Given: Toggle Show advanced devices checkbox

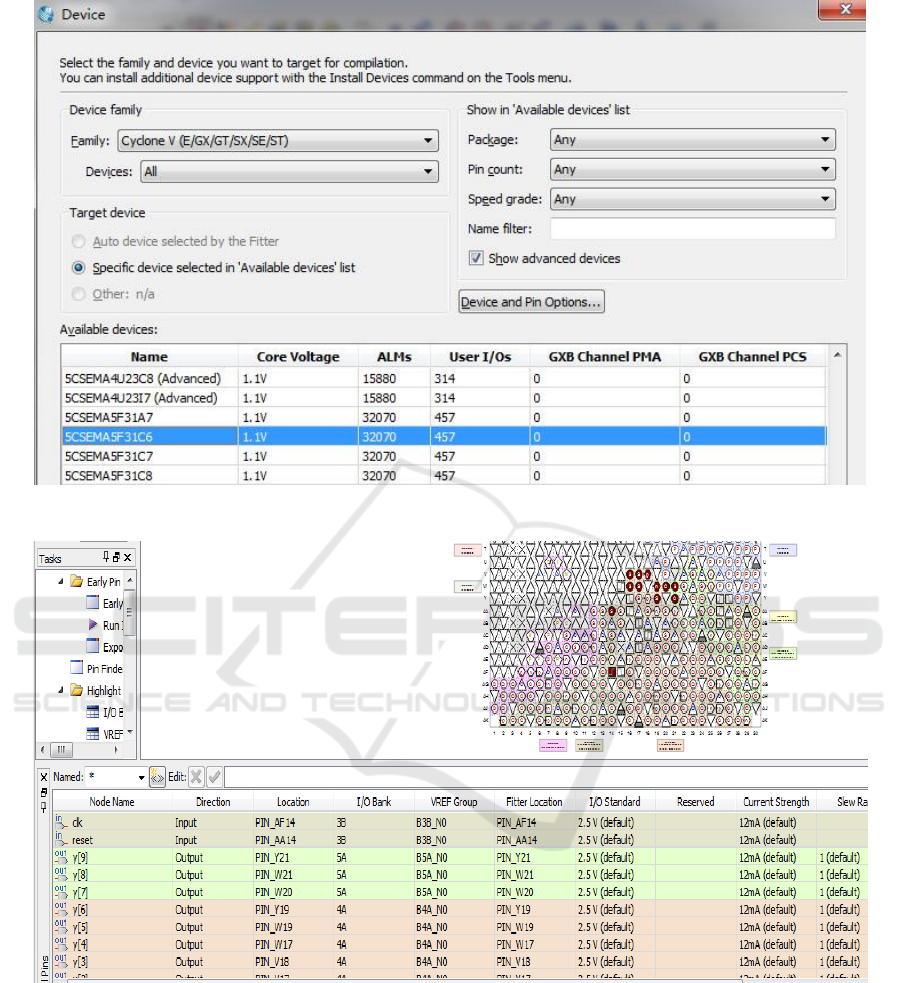Looking at the screenshot, I should pyautogui.click(x=476, y=258).
